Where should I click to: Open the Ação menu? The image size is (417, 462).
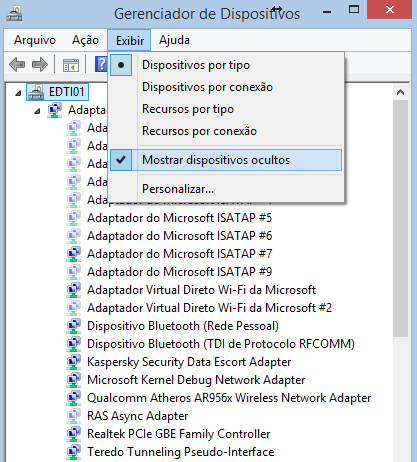click(x=85, y=40)
